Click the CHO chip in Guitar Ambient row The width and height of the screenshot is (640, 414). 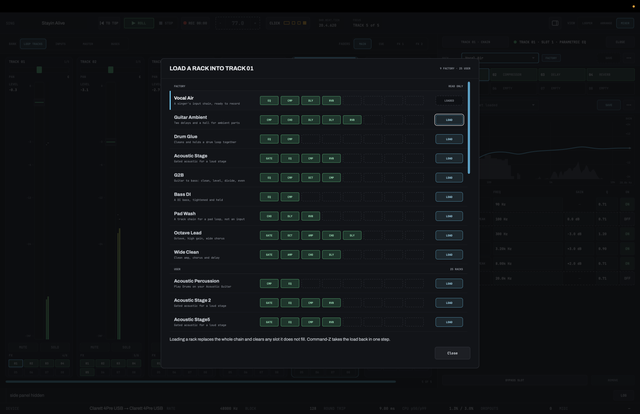pos(290,120)
